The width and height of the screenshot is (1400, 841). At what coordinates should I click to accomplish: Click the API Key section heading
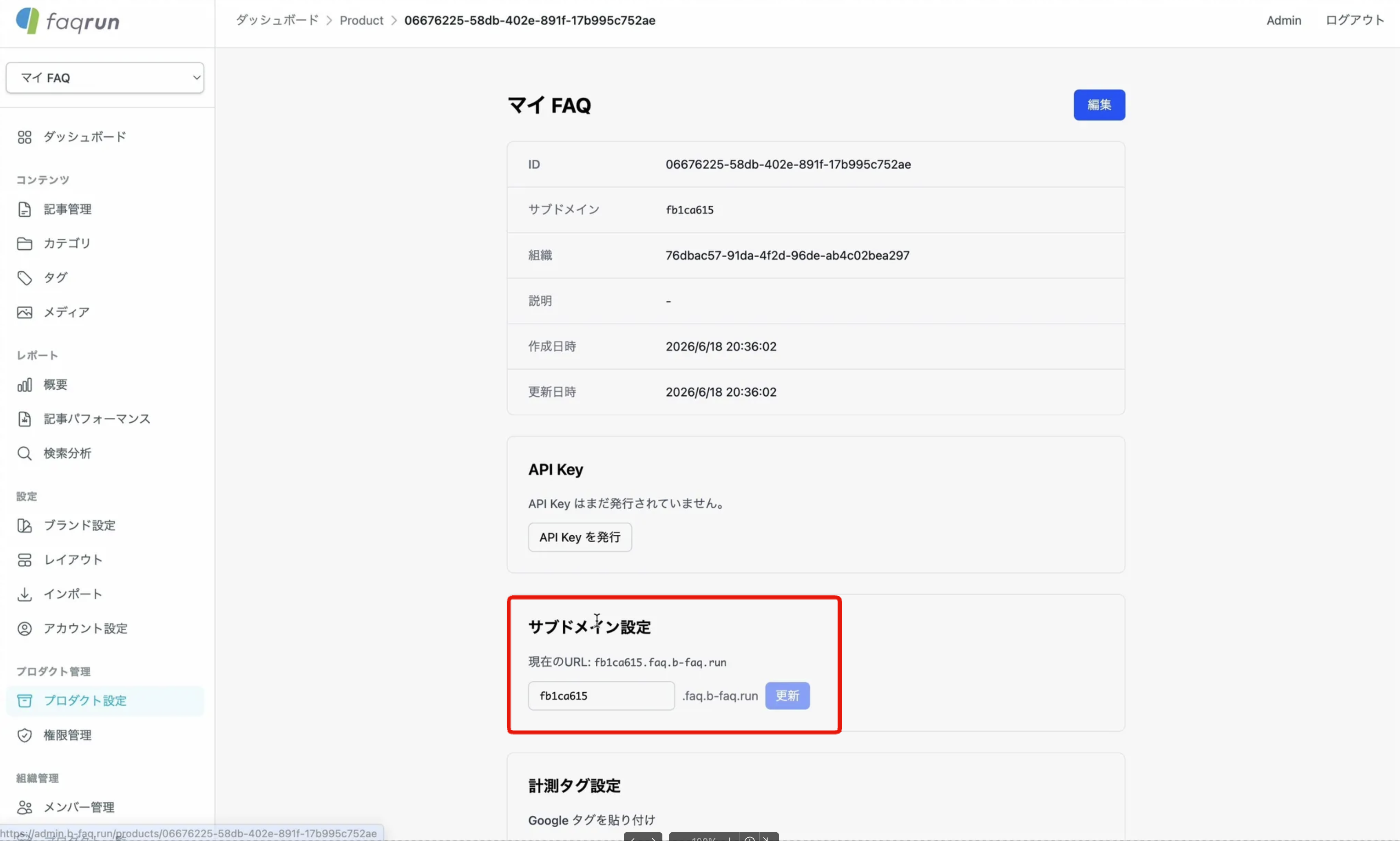555,470
